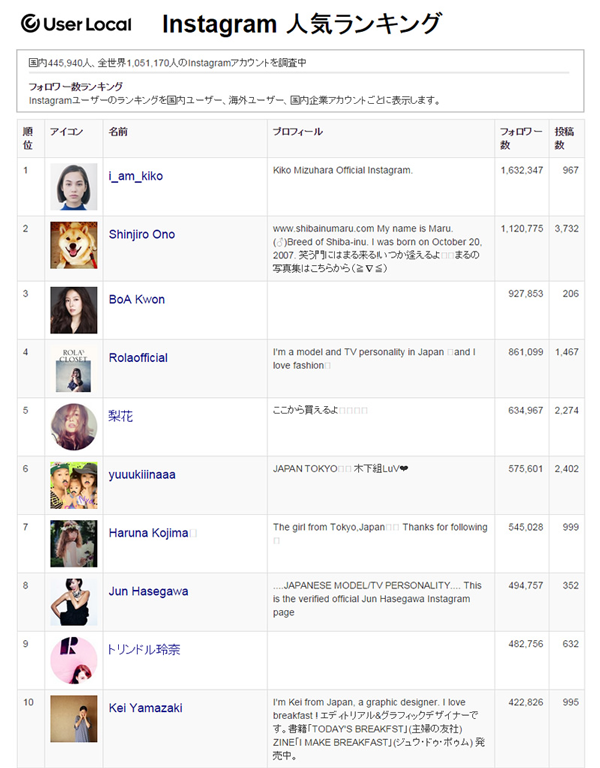Screen dimensions: 600x768
Task: Open BoA Kwon profile link
Action: [137, 299]
